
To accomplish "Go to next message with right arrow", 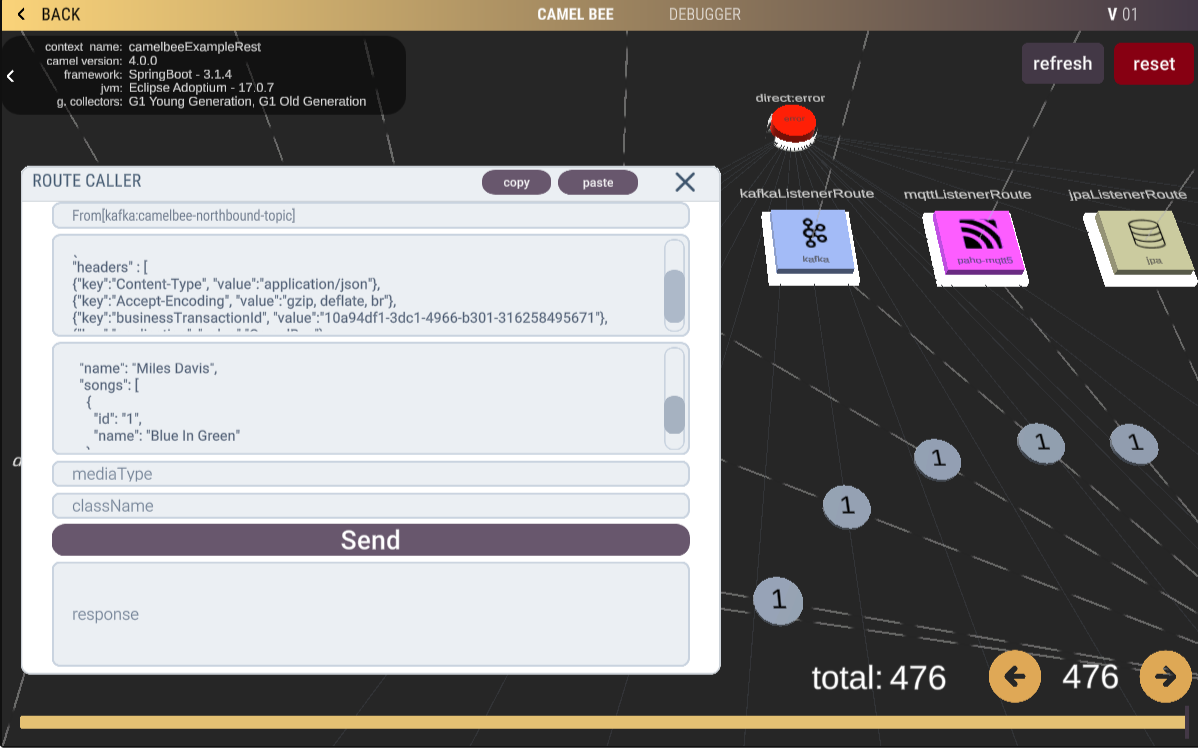I will pos(1165,676).
